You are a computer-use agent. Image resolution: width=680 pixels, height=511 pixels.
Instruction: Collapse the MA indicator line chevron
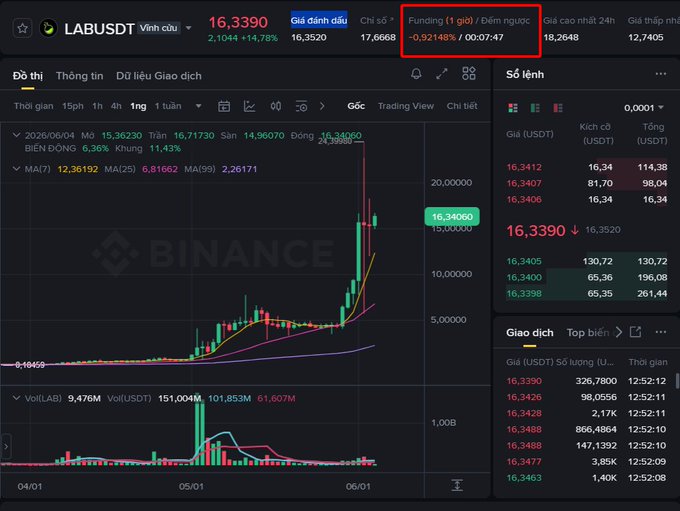tap(16, 169)
